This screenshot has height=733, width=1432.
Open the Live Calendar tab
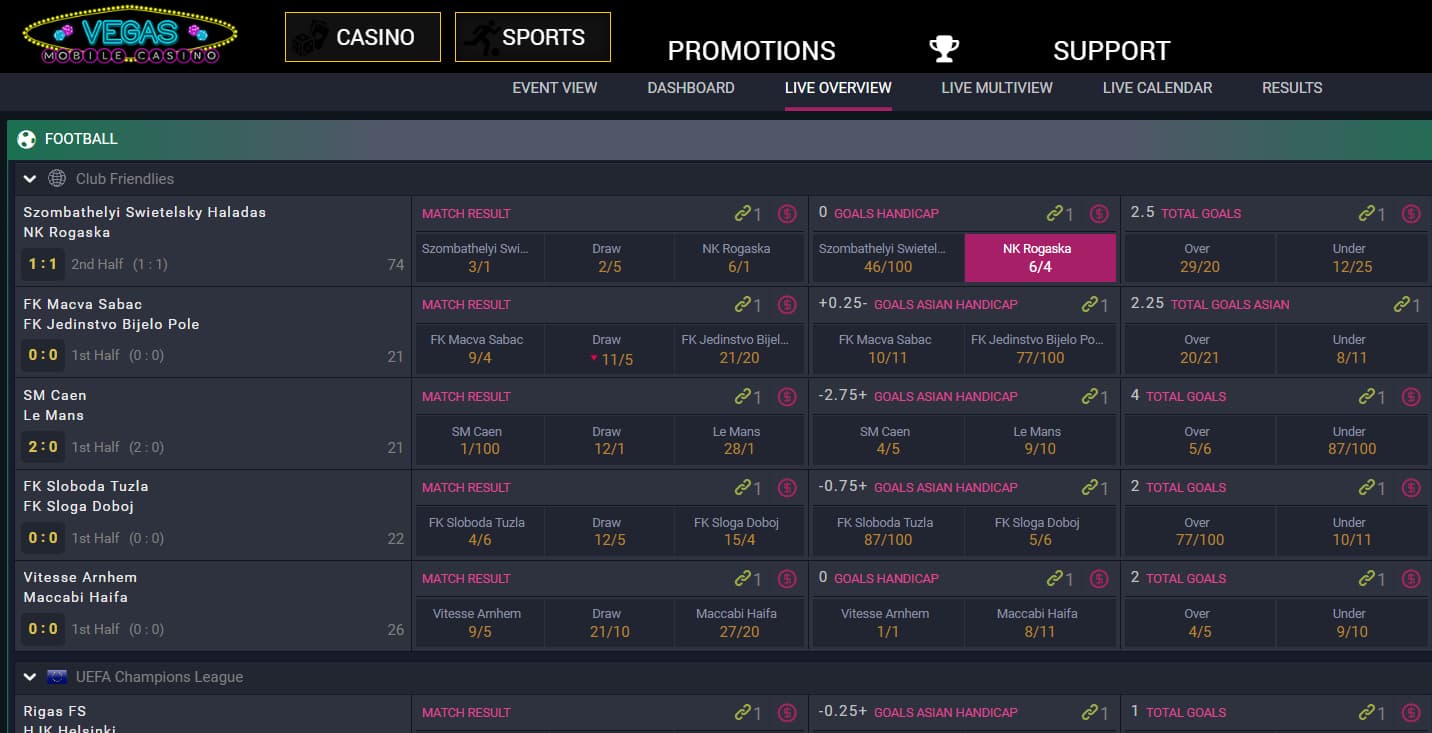click(1157, 88)
